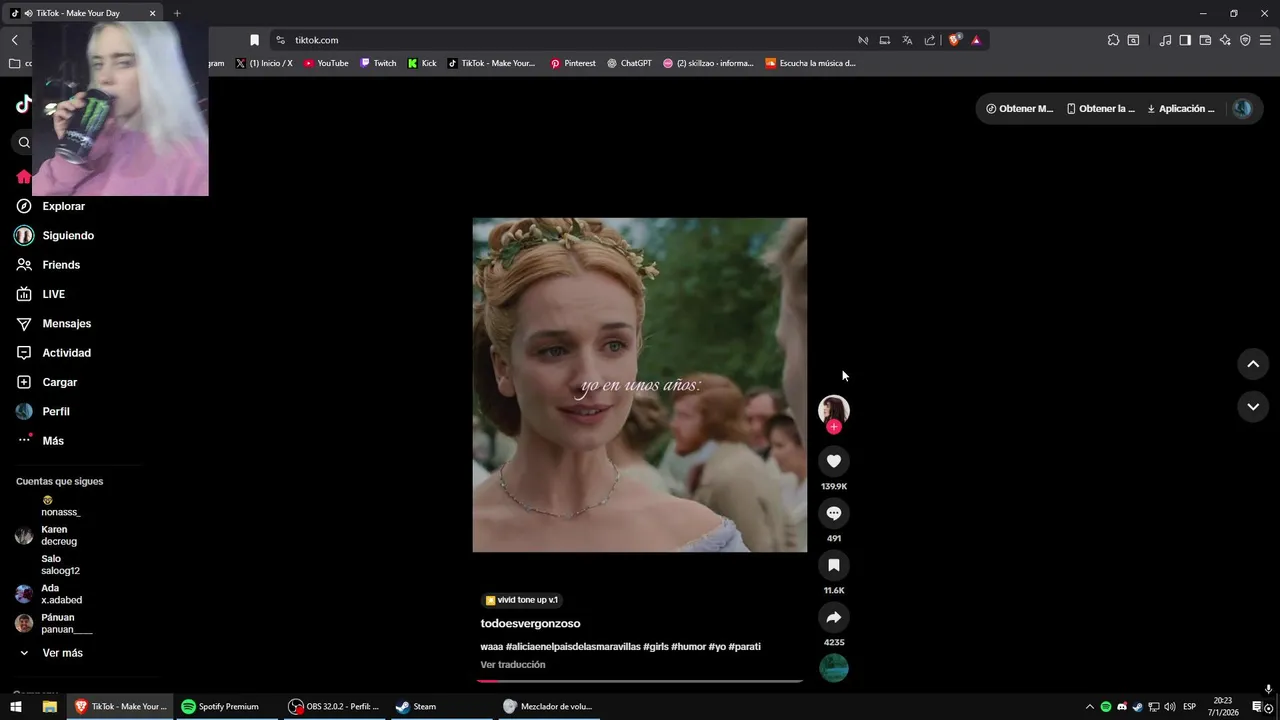Go to previous video with up chevron
Screen dimensions: 1280x720
click(x=1253, y=364)
